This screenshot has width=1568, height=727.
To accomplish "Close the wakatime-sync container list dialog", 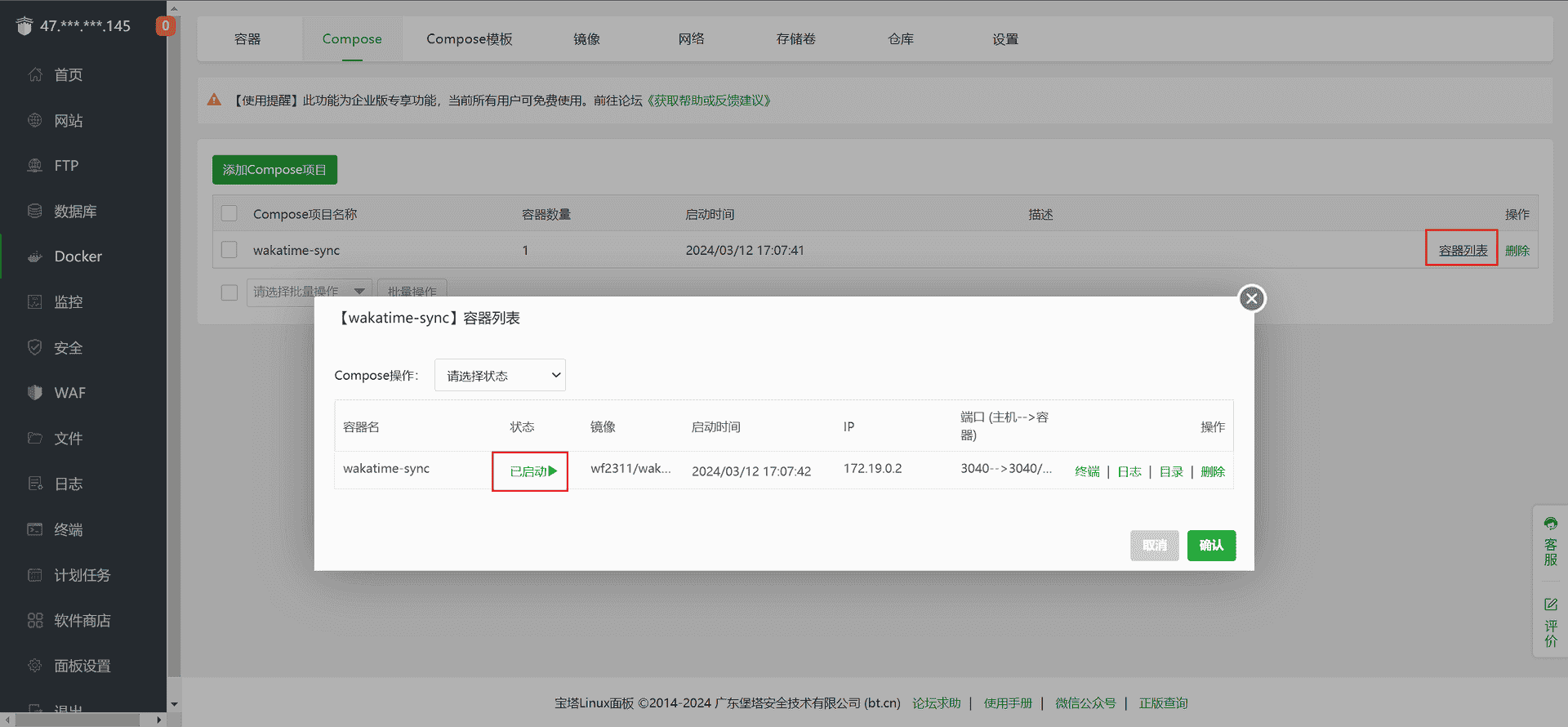I will (1251, 298).
